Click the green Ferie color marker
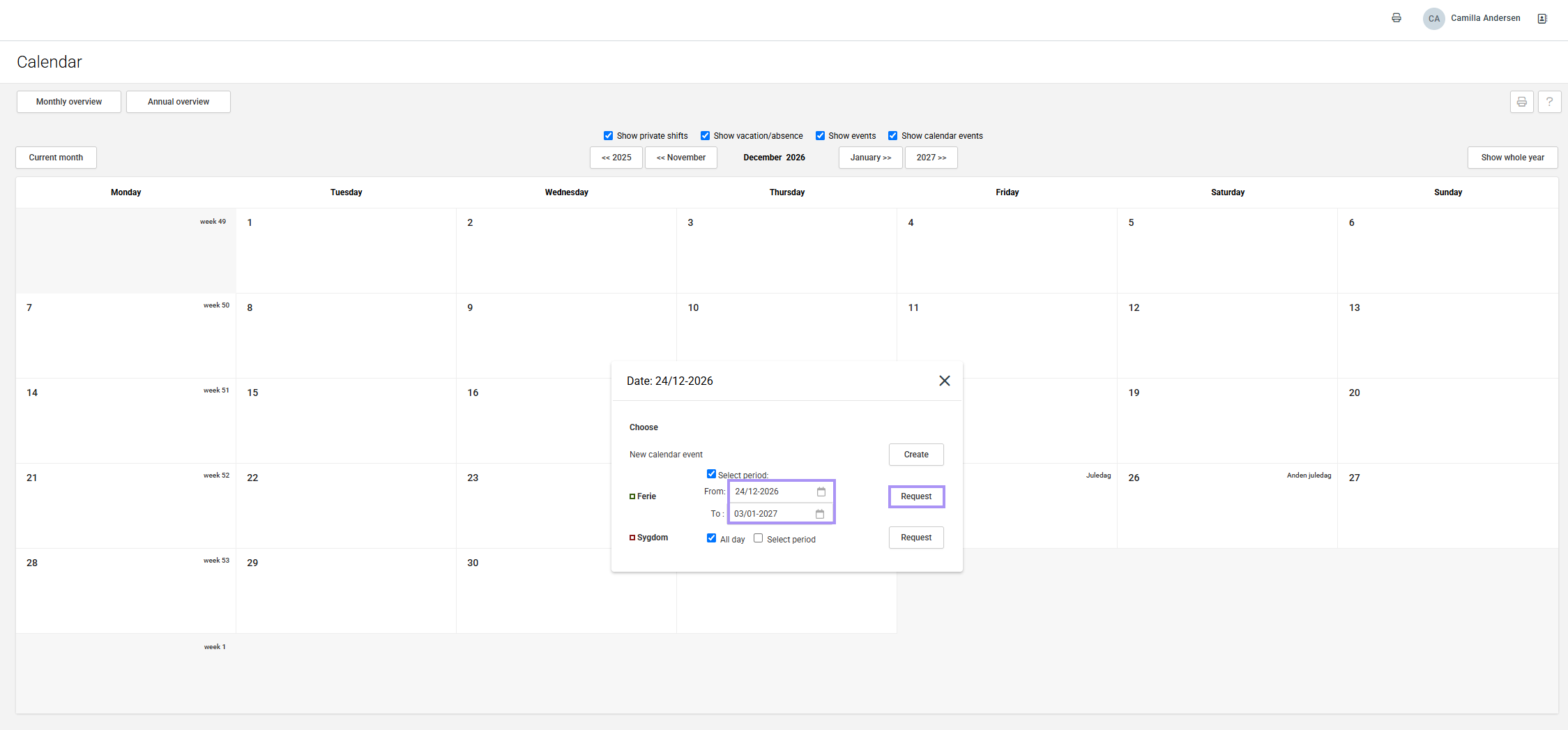 click(632, 496)
